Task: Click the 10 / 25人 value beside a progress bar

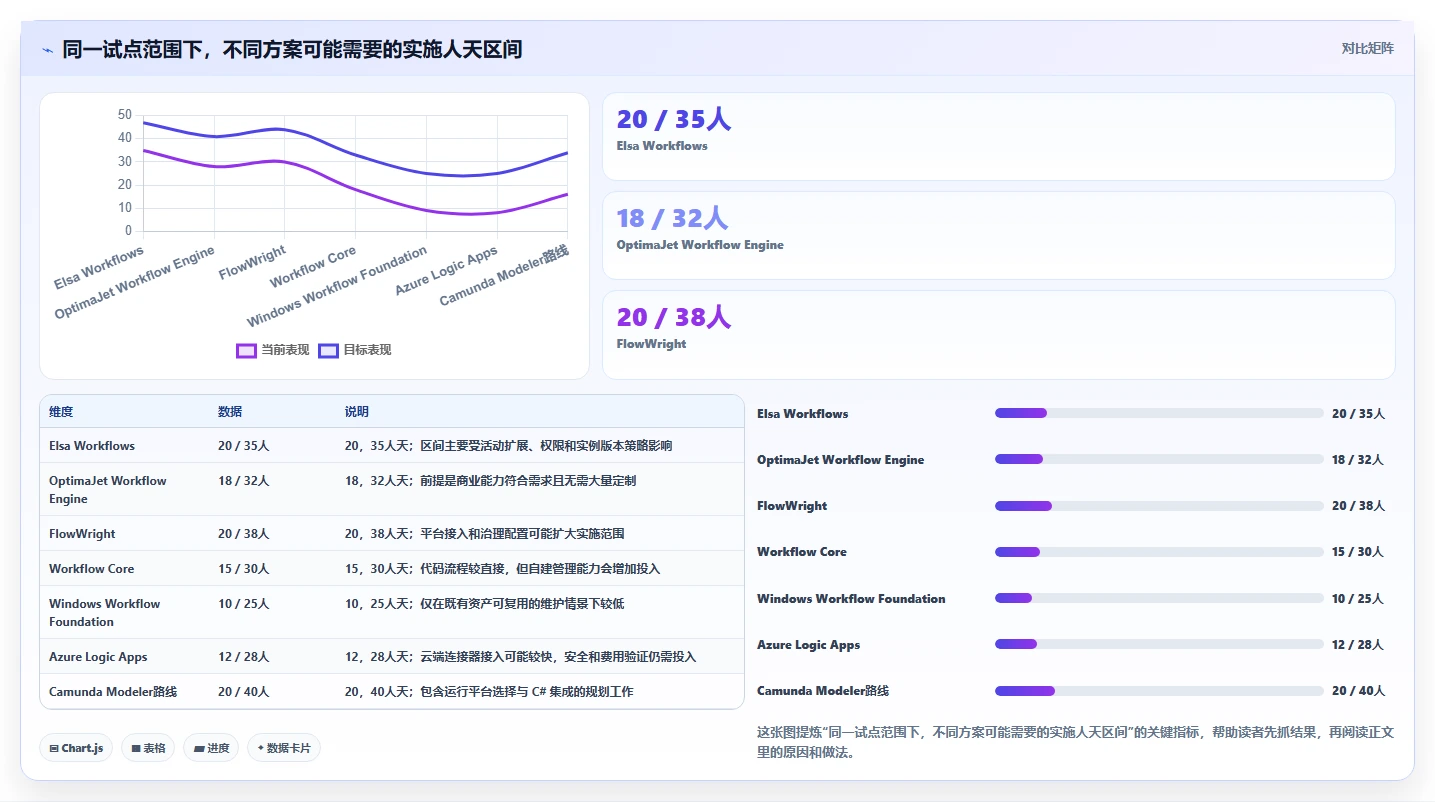Action: [x=1358, y=599]
